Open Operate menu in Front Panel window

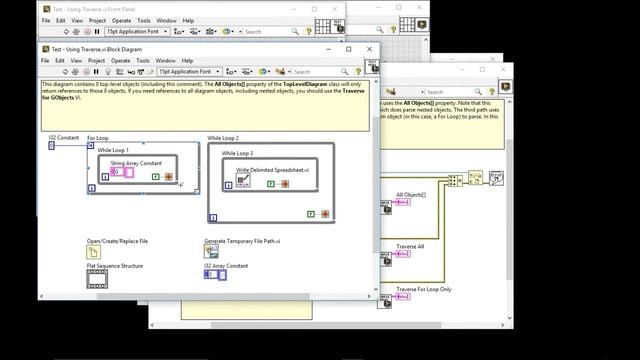(122, 20)
